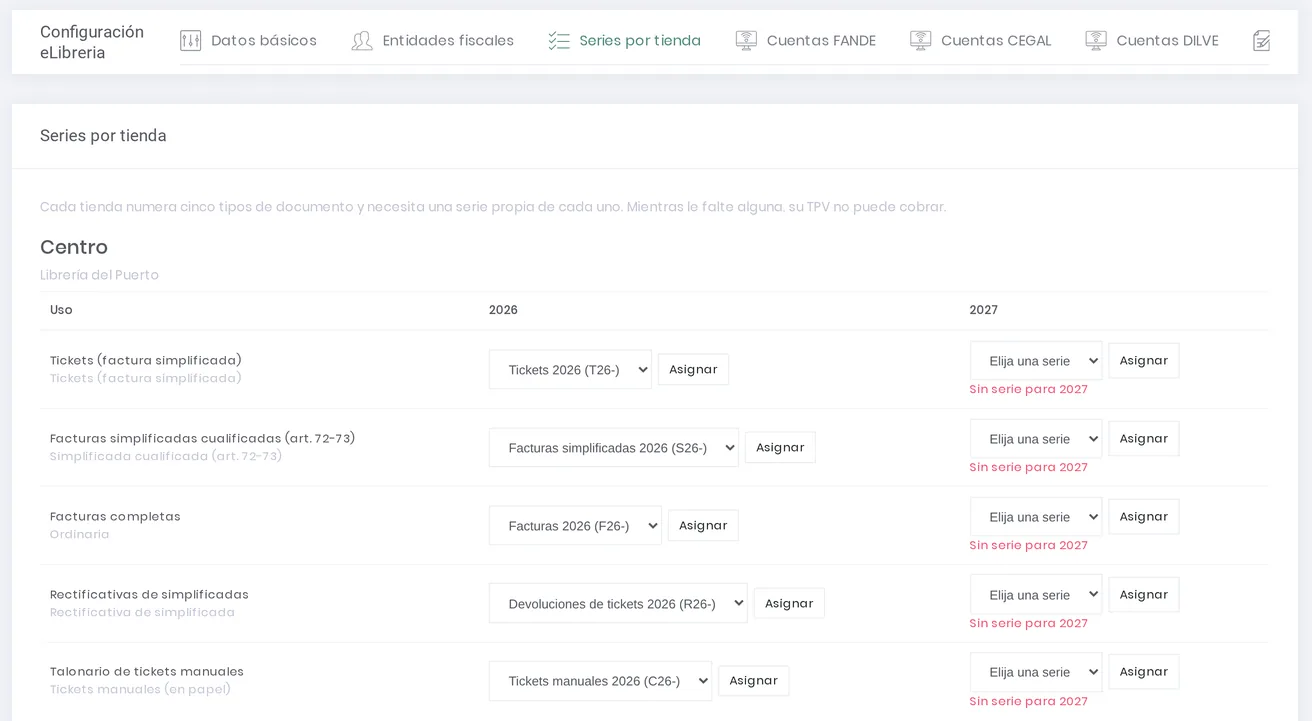Click the 2027 Asignar button for Tickets row
This screenshot has height=721, width=1312.
[x=1144, y=360]
